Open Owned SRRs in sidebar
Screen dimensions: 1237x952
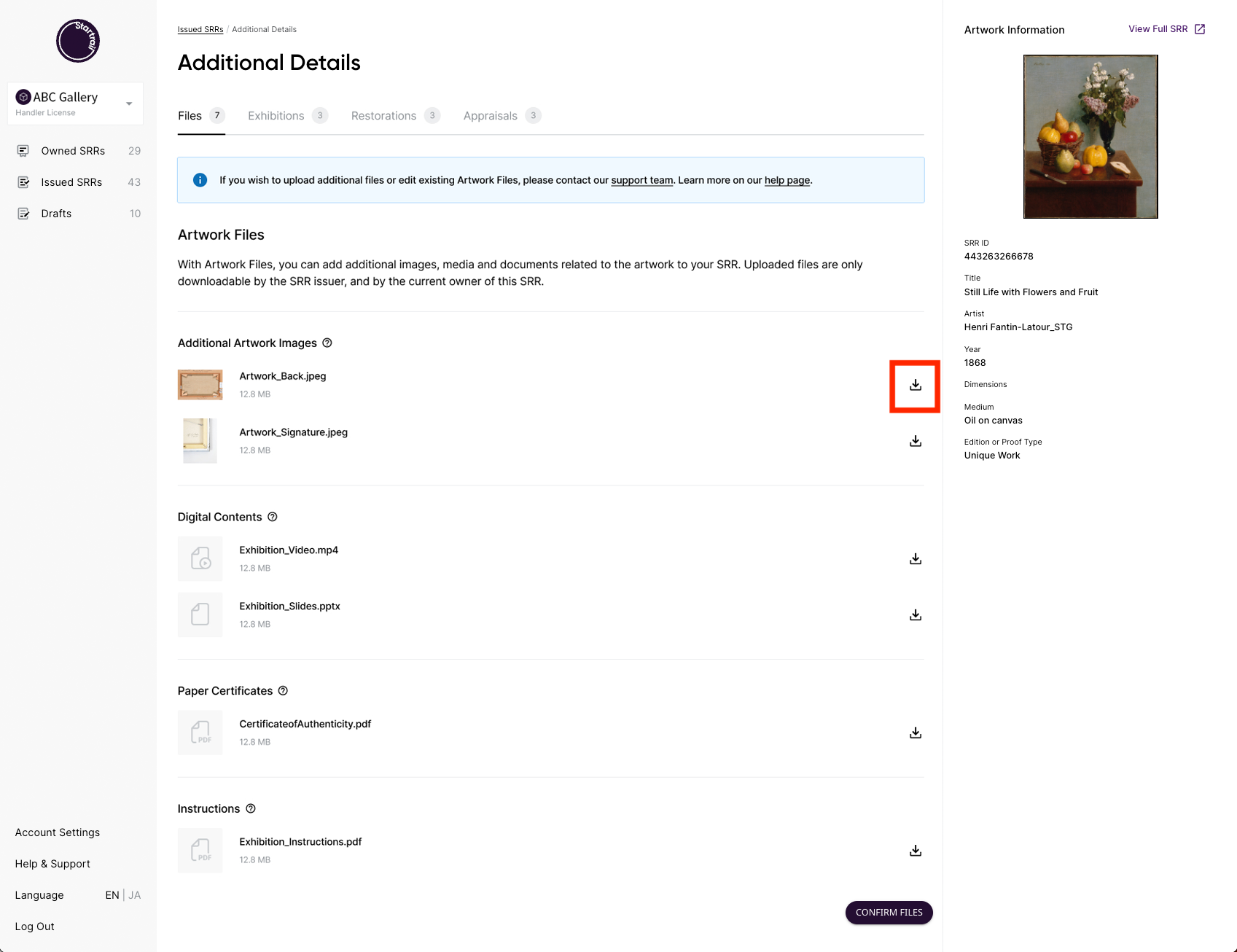(78, 151)
